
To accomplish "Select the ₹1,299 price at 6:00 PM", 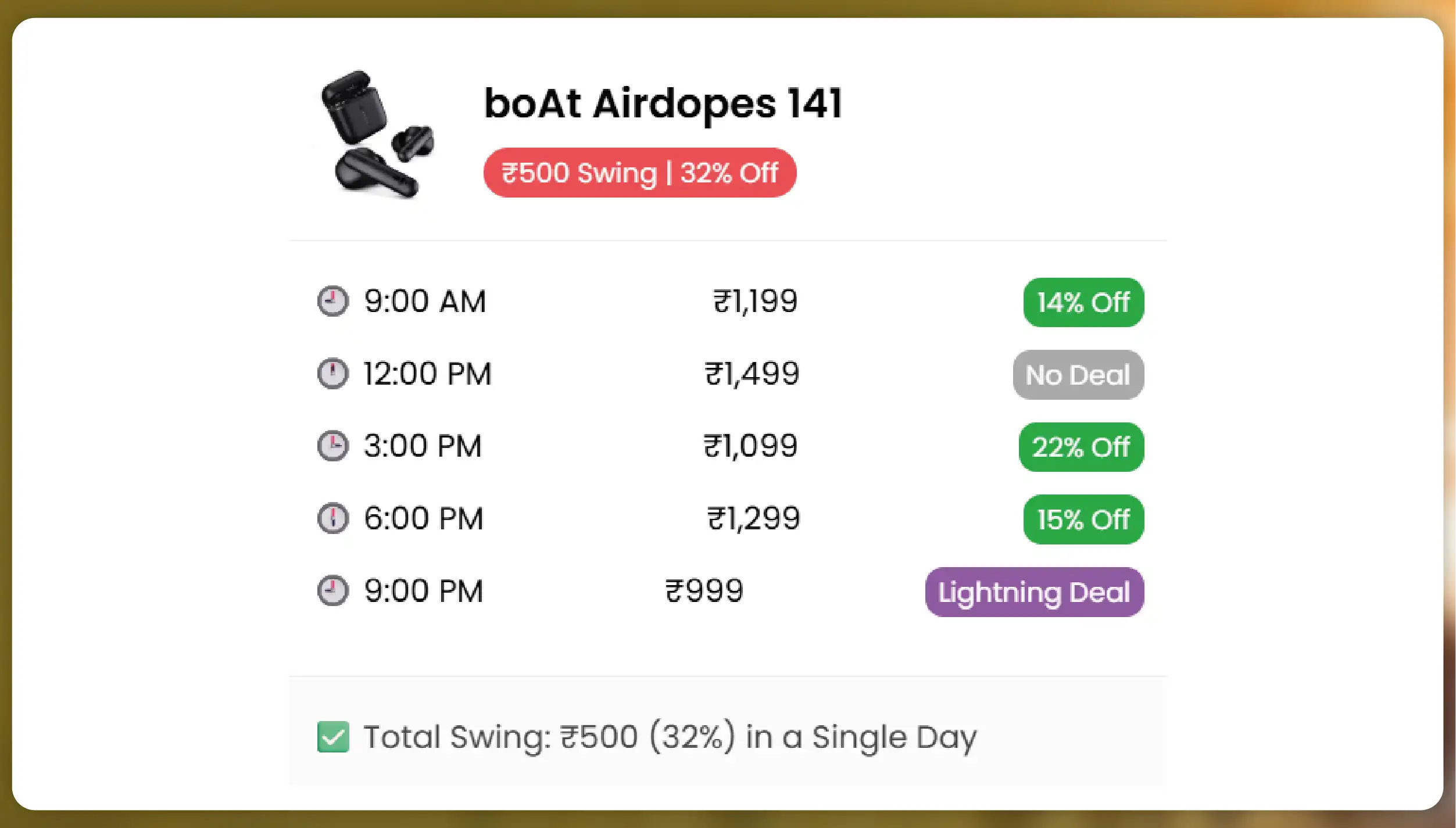I will pyautogui.click(x=753, y=518).
